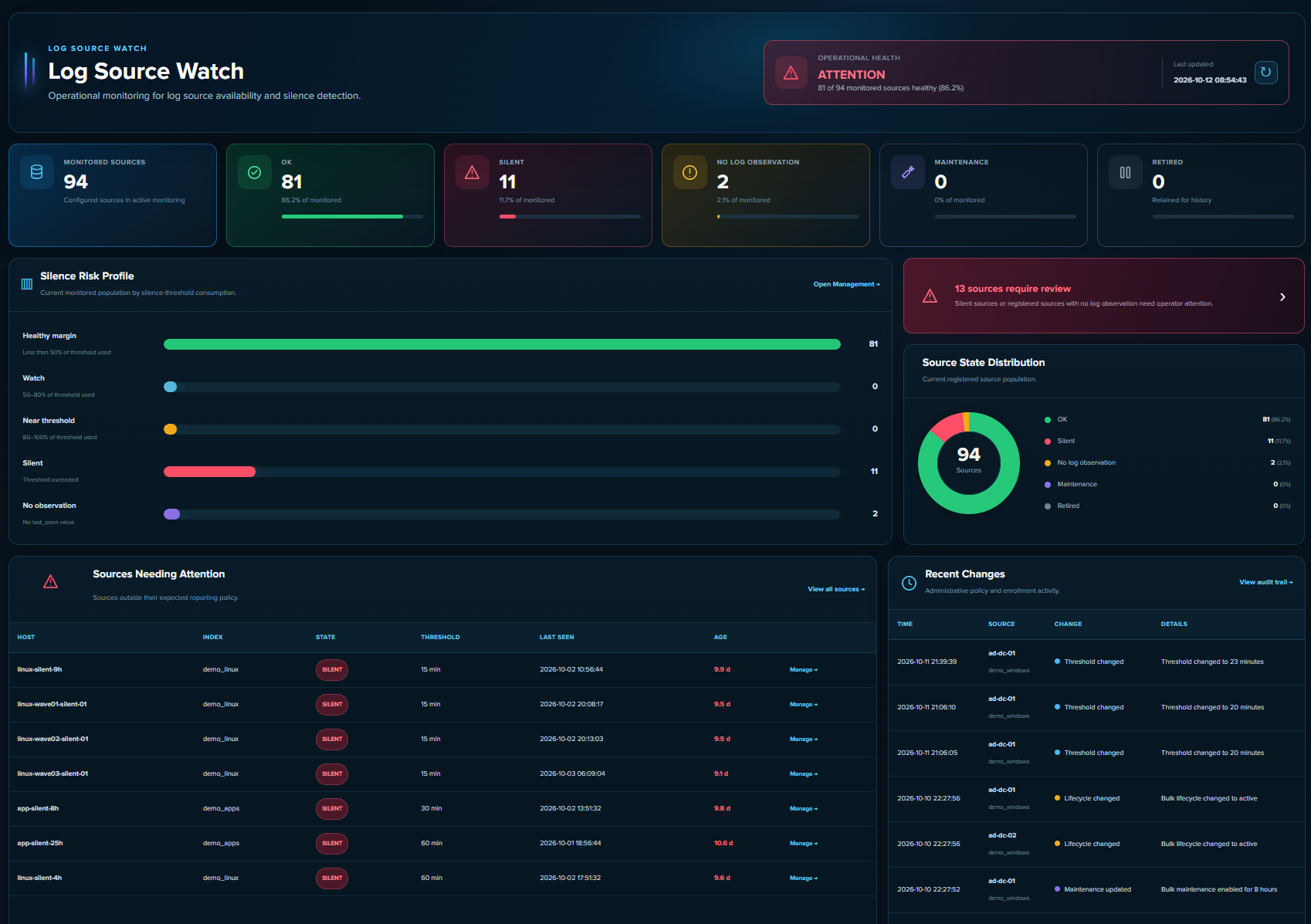Click the warning icon in the review banner

(x=930, y=296)
